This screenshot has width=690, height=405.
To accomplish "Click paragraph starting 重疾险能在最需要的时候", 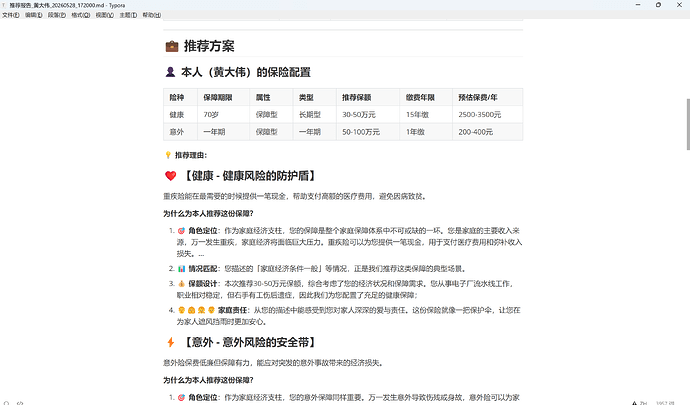I will tap(294, 196).
